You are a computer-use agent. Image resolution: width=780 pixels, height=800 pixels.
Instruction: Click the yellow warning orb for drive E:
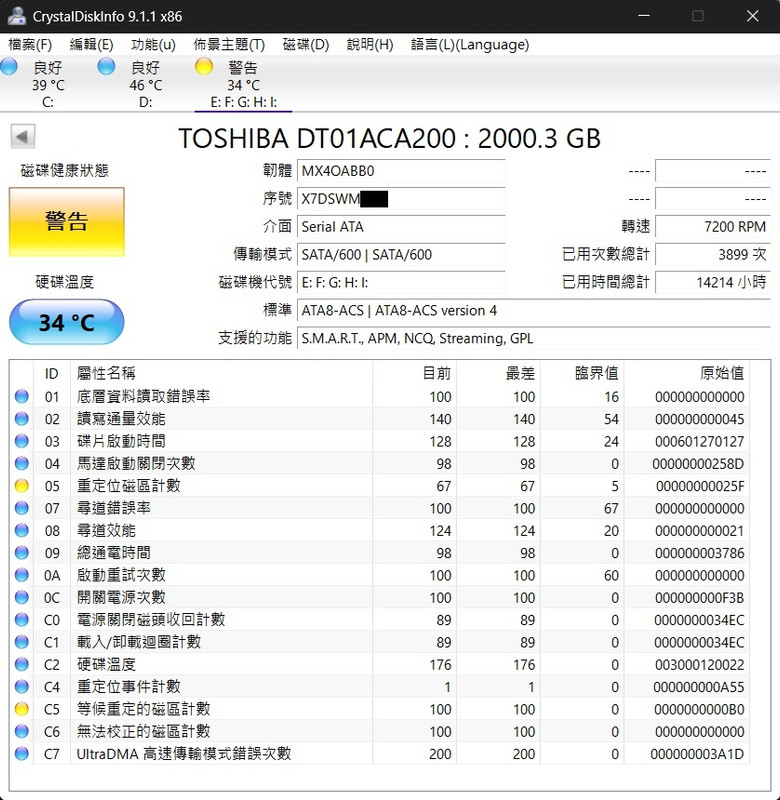tap(204, 67)
